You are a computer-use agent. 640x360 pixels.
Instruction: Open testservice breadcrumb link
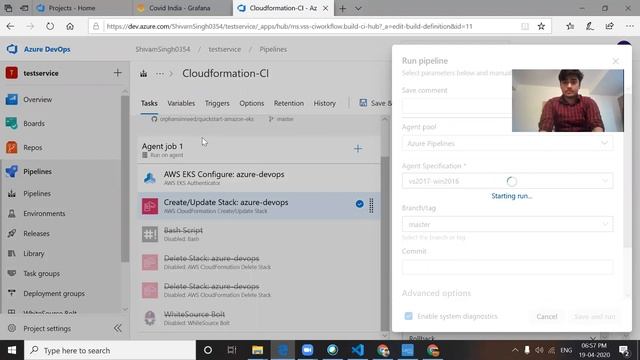(224, 49)
